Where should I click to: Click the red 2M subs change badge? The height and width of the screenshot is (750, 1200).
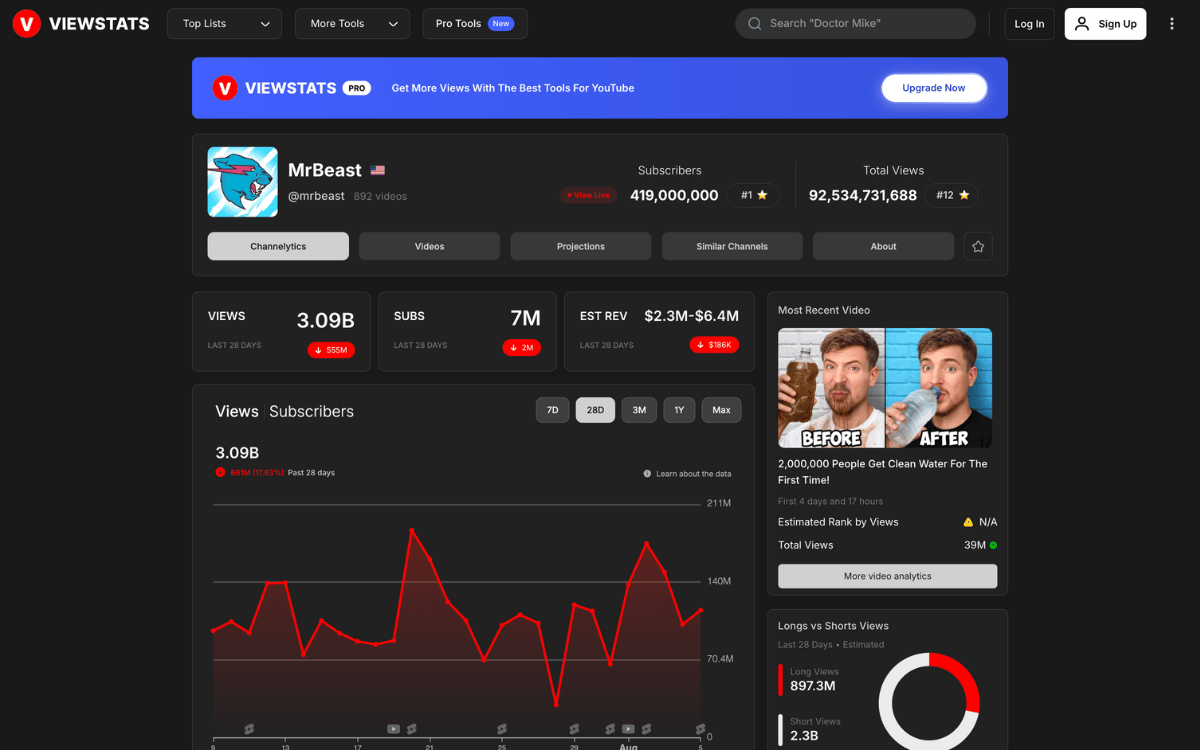[522, 347]
